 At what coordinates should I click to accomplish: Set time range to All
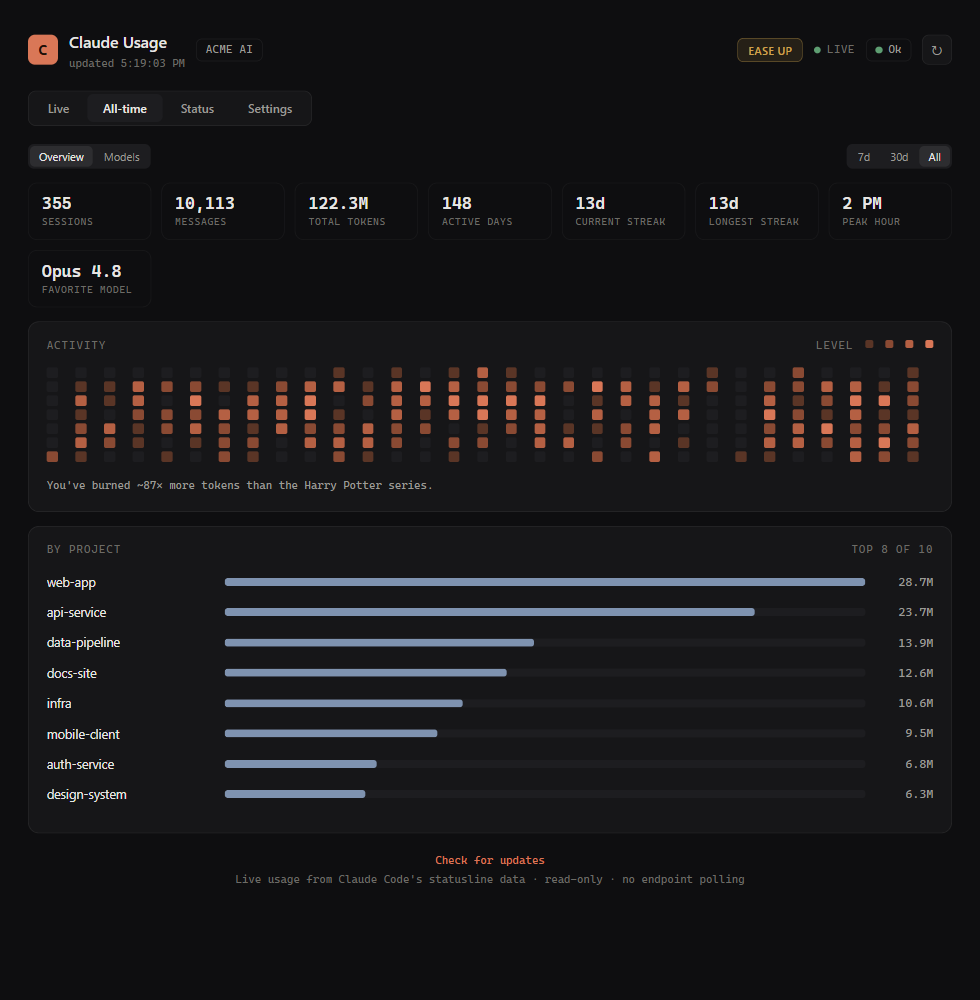coord(934,157)
